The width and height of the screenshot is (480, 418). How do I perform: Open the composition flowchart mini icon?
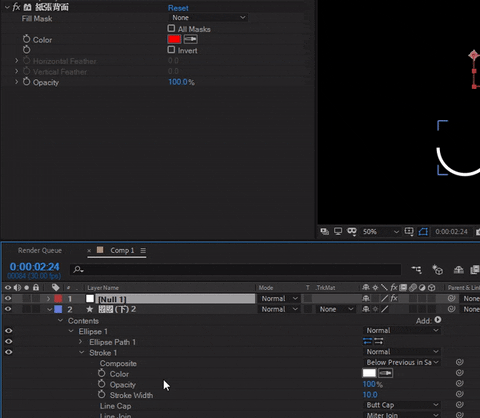pos(417,269)
